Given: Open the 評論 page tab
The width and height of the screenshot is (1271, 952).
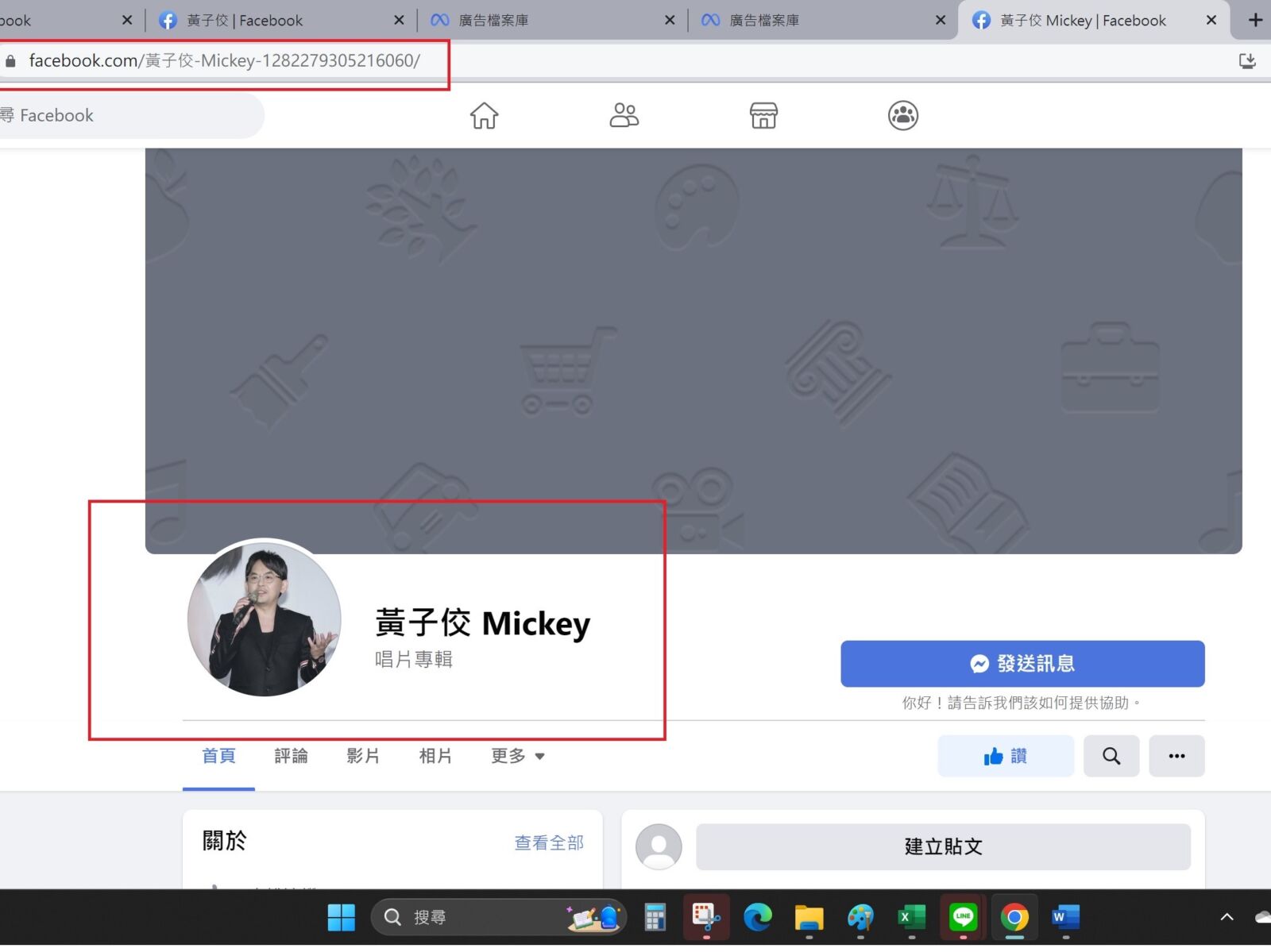Looking at the screenshot, I should click(x=291, y=756).
